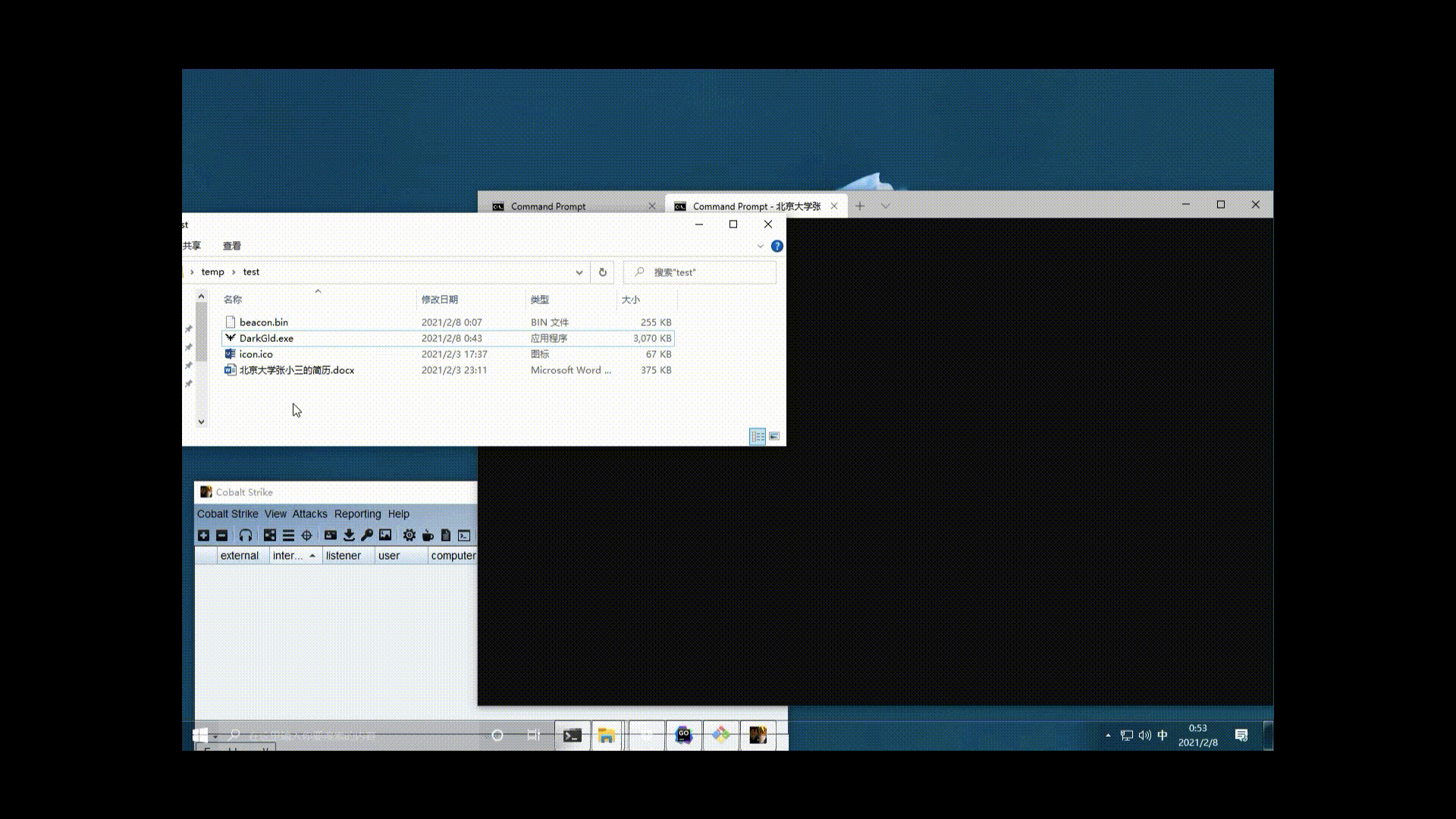Click the gear settings icon in Cobalt Strike
This screenshot has height=819, width=1456.
409,535
